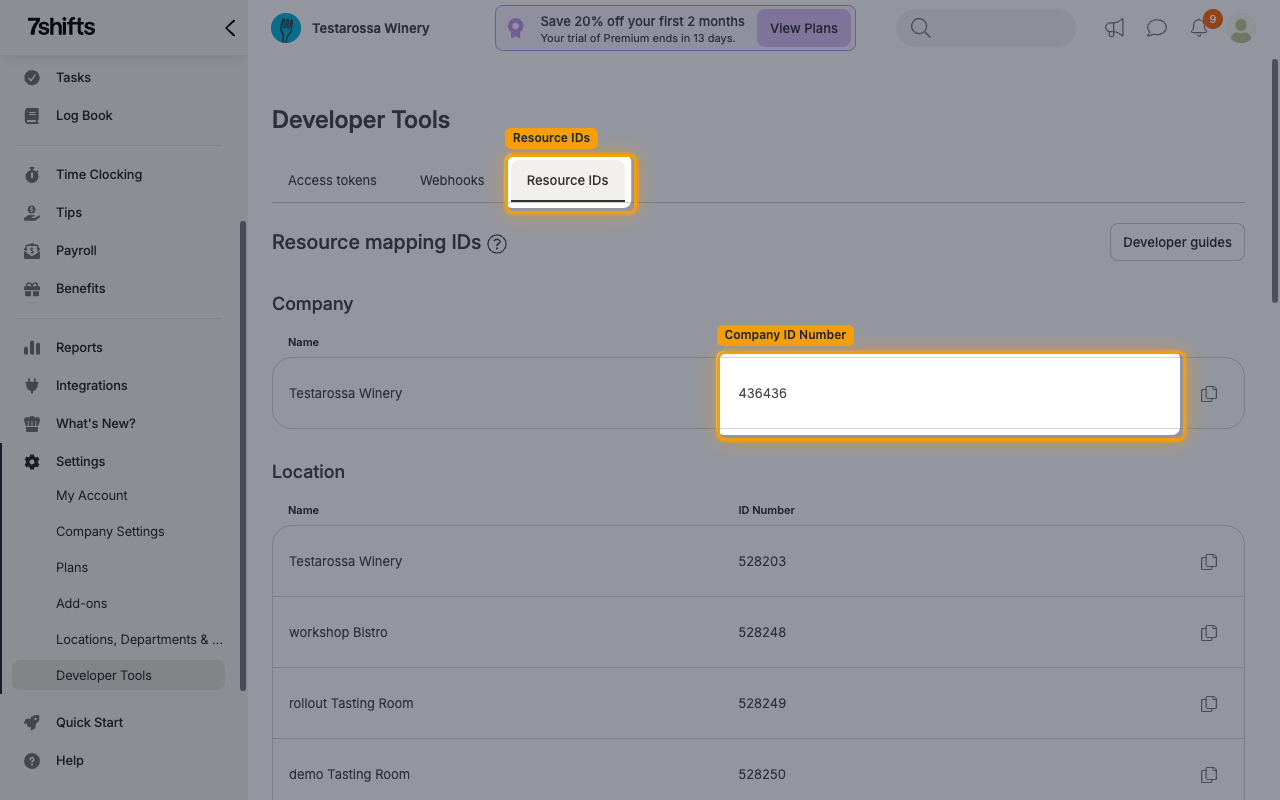Select Developer Tools in sidebar
Image resolution: width=1280 pixels, height=800 pixels.
click(118, 675)
